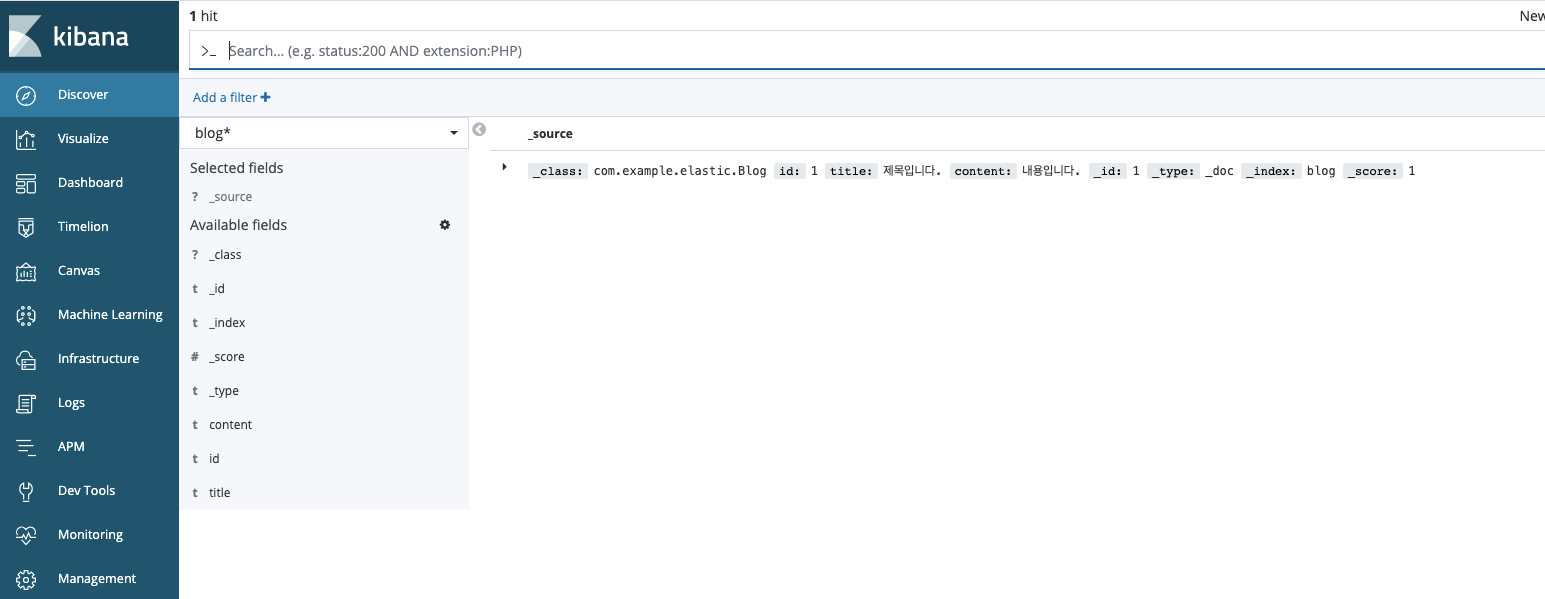Select the Dev Tools menu label

coord(86,491)
